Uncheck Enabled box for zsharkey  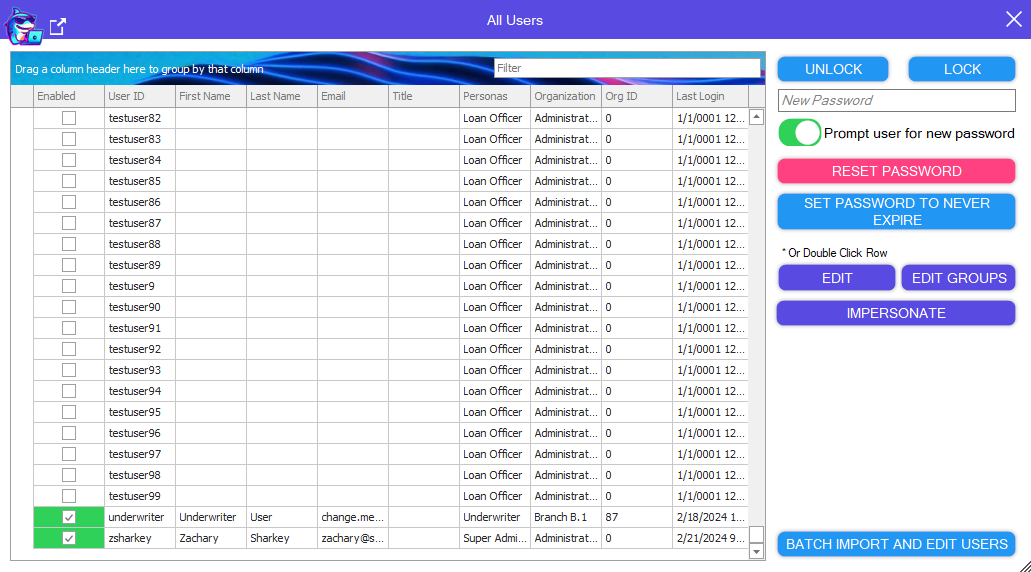[69, 538]
